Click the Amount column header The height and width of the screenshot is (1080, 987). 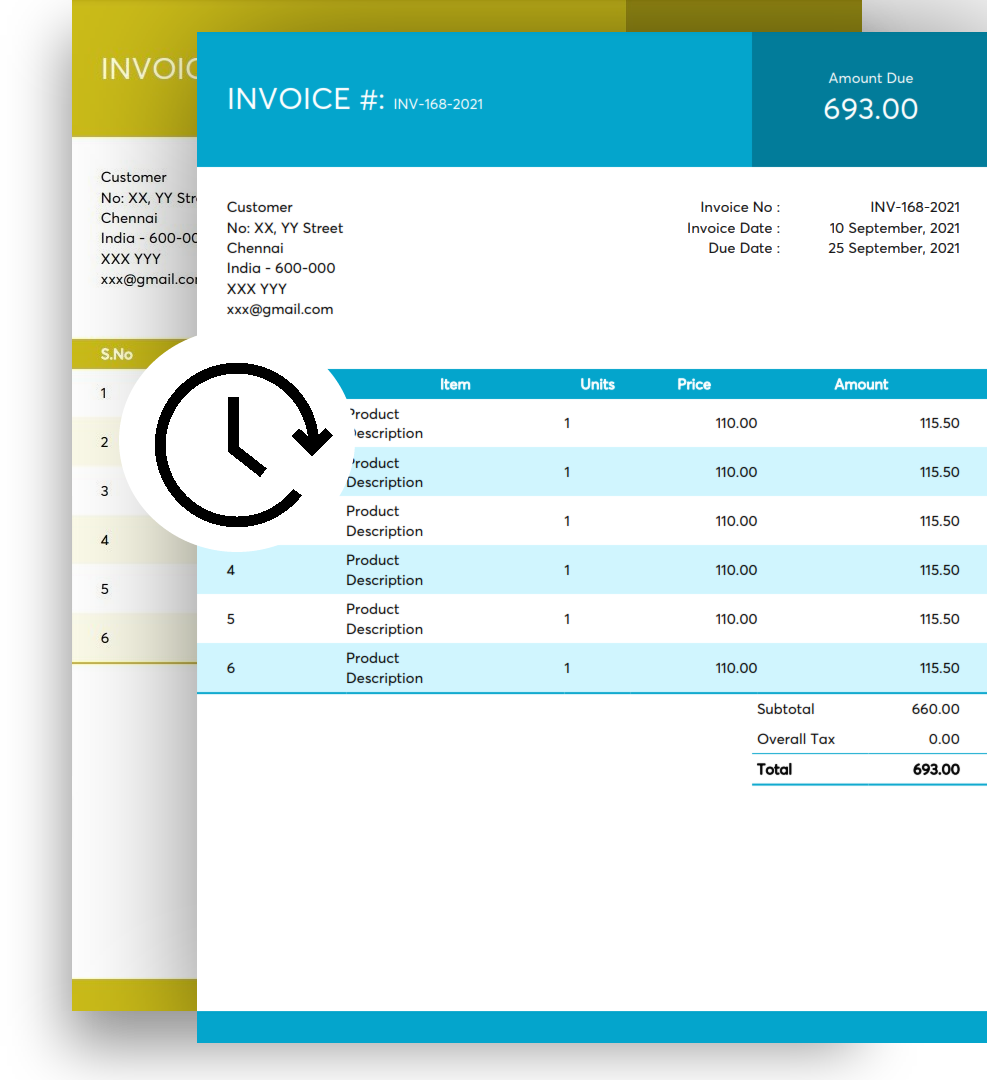click(x=861, y=384)
